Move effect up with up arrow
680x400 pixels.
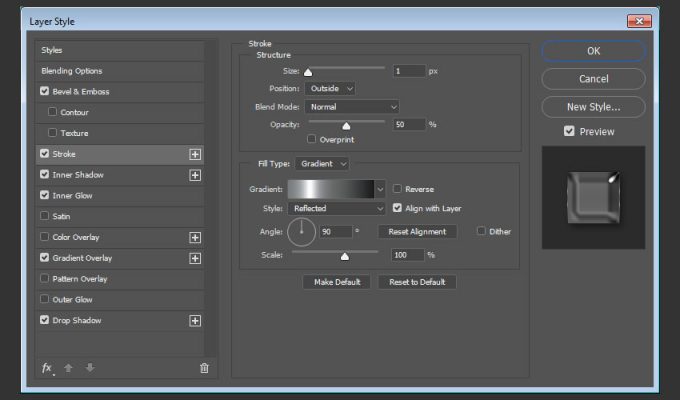tap(68, 368)
